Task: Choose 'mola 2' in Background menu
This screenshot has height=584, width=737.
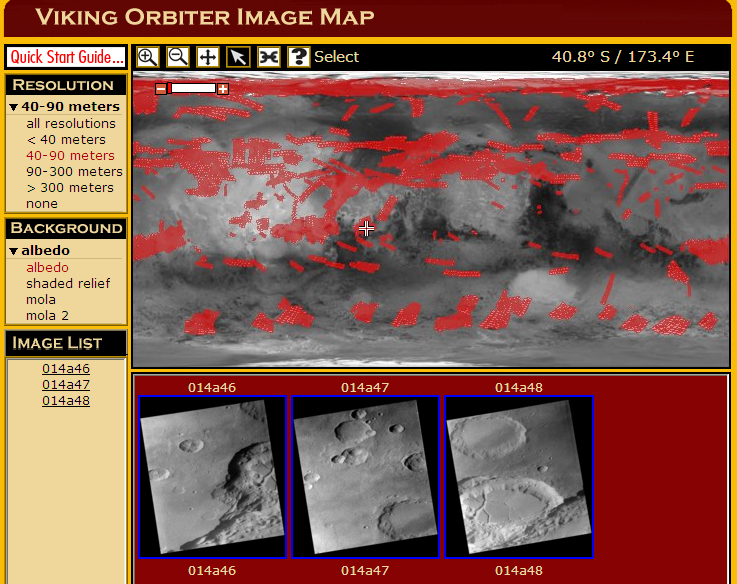Action: (x=47, y=316)
